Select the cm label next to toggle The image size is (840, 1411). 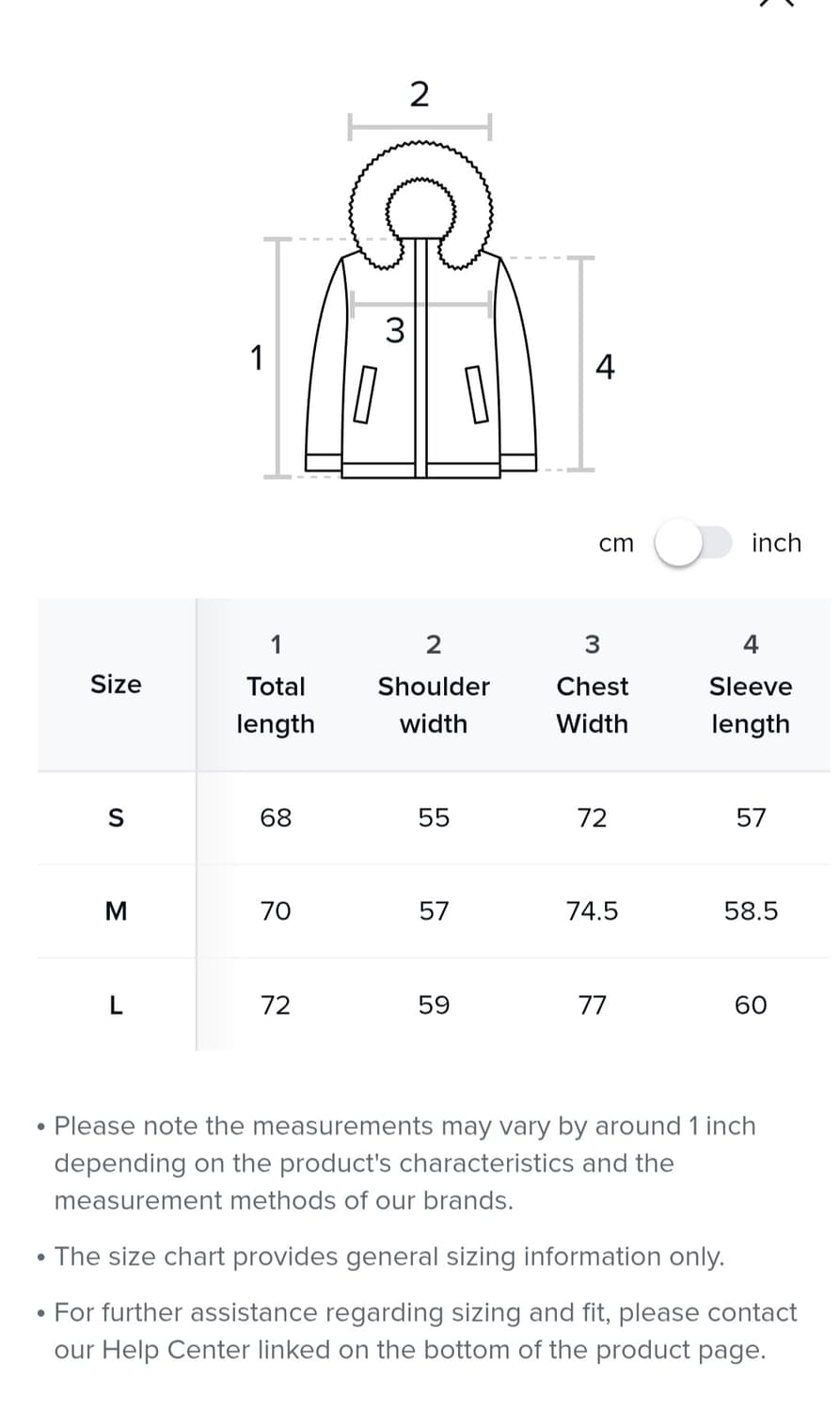pos(617,543)
